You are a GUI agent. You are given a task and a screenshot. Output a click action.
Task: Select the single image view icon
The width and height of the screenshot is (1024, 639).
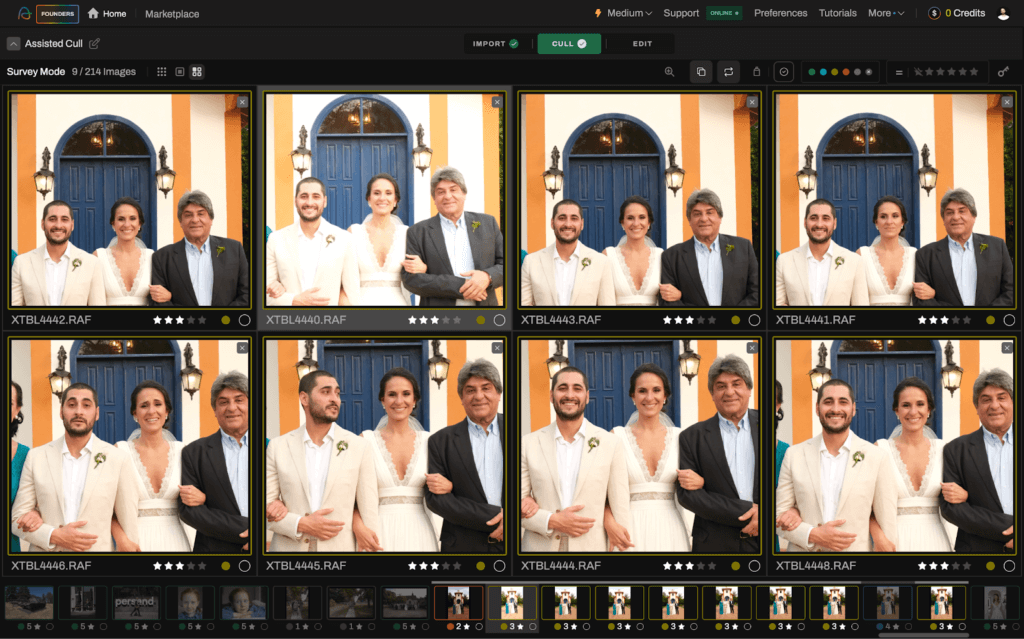[179, 72]
